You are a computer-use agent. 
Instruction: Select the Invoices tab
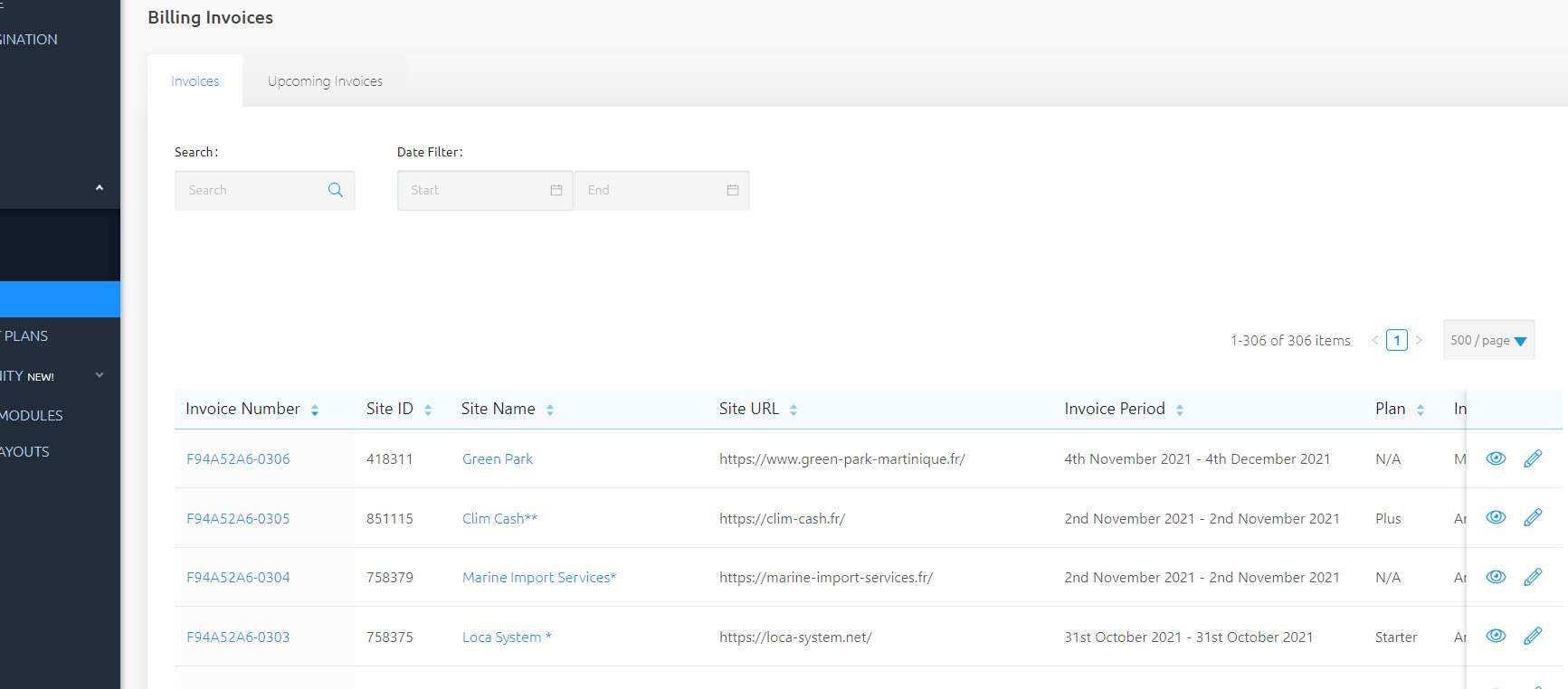pos(195,81)
